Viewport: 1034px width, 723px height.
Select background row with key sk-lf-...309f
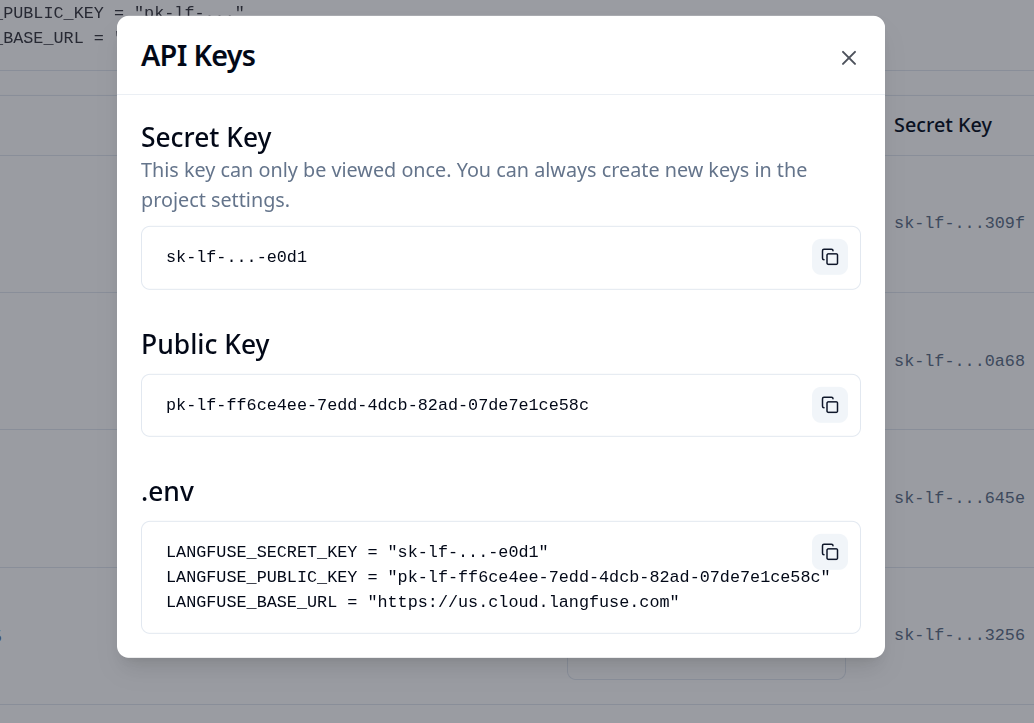pyautogui.click(x=960, y=223)
